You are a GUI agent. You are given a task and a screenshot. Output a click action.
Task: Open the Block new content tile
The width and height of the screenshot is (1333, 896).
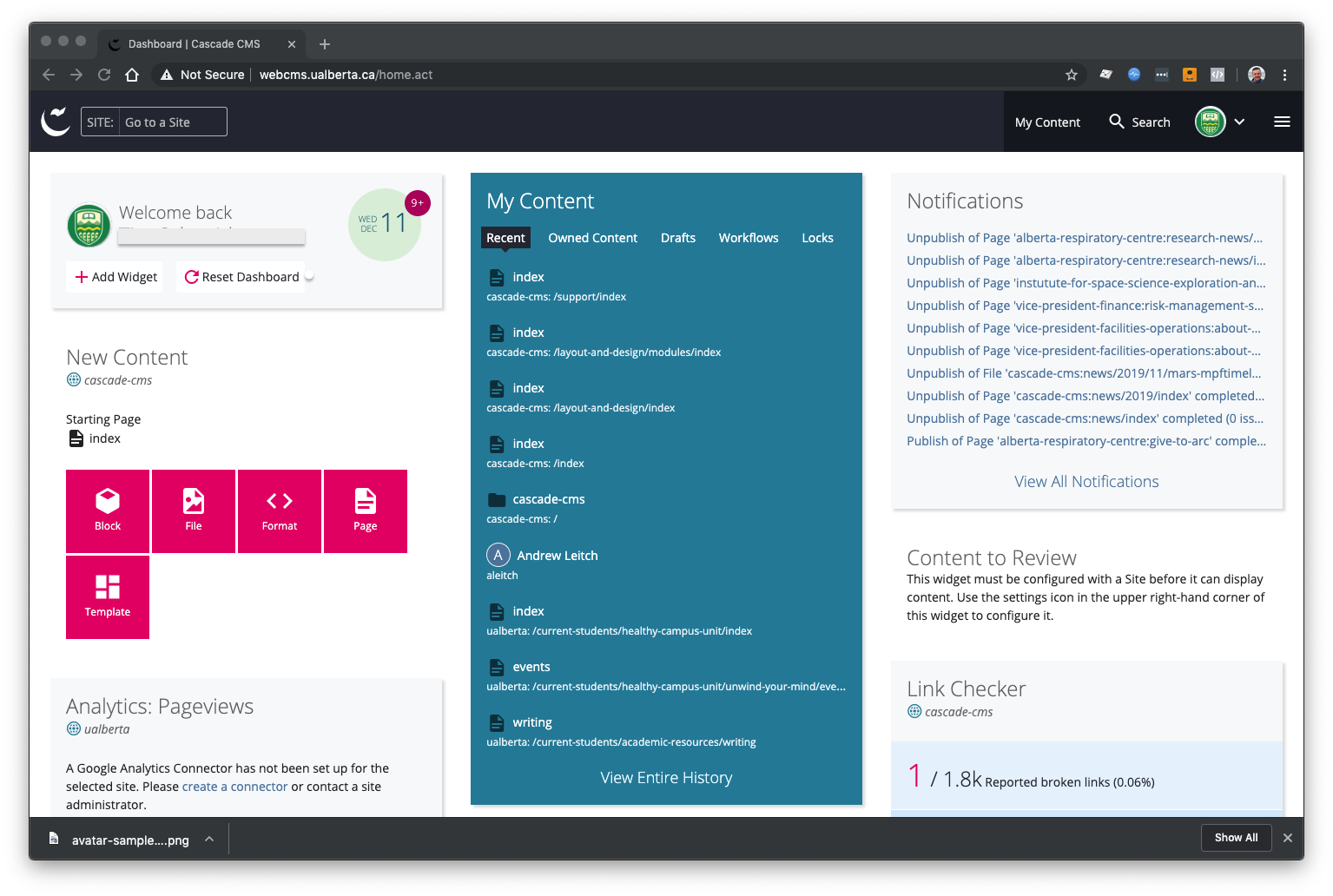pos(108,511)
